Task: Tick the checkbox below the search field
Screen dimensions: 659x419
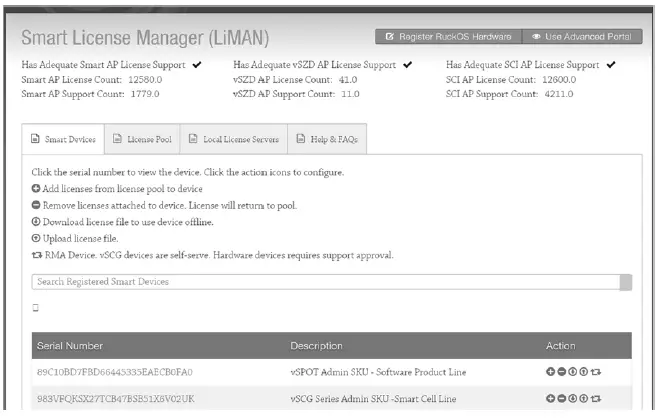Action: pos(36,307)
